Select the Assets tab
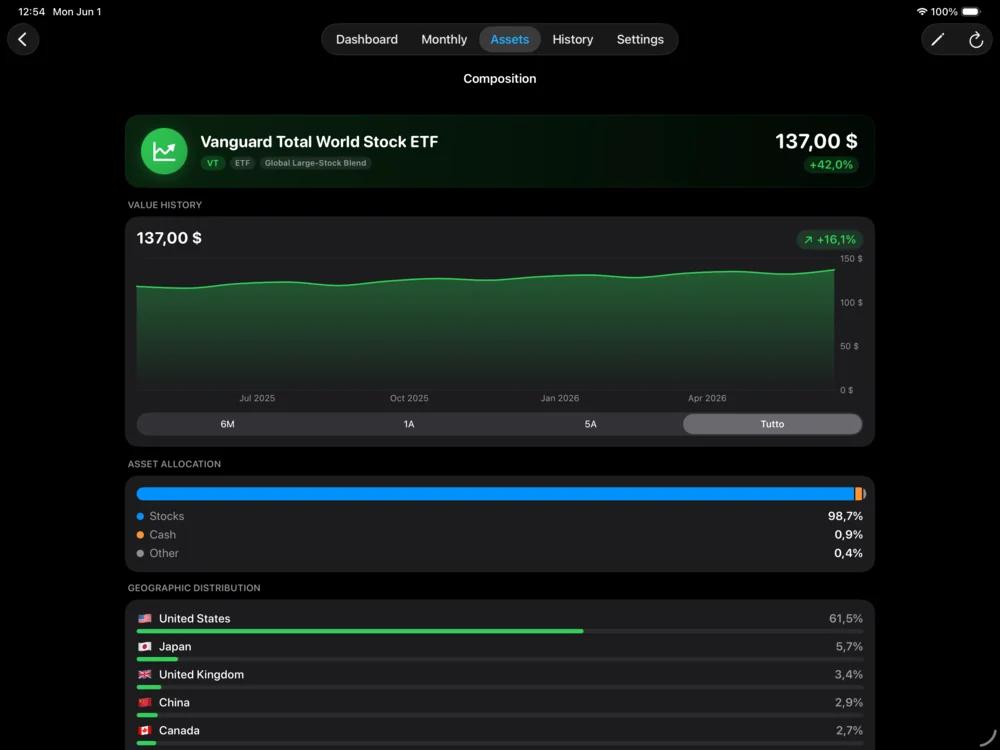Image resolution: width=1000 pixels, height=750 pixels. [510, 40]
